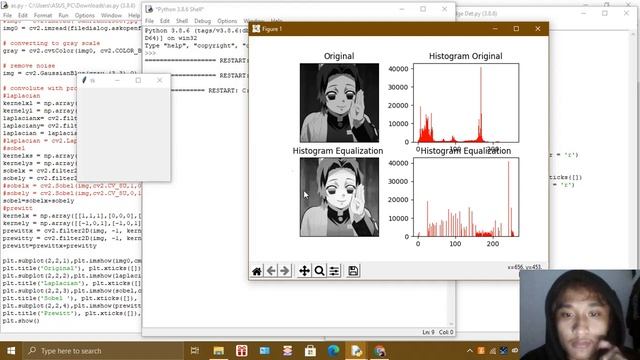Image resolution: width=640 pixels, height=360 pixels.
Task: Close the small tk window
Action: tap(160, 80)
